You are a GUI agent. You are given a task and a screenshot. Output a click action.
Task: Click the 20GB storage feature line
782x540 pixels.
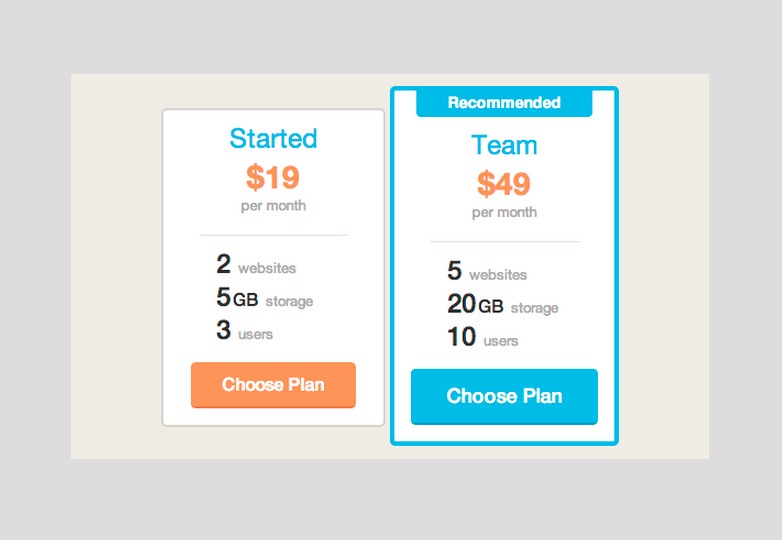(503, 305)
